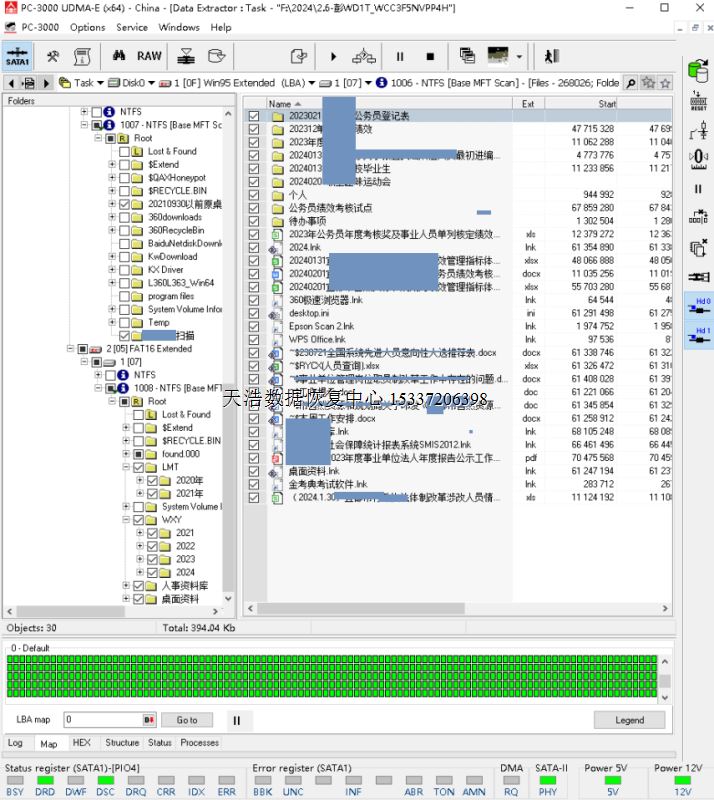Uncheck the desktop.ini file checkbox

pyautogui.click(x=253, y=313)
